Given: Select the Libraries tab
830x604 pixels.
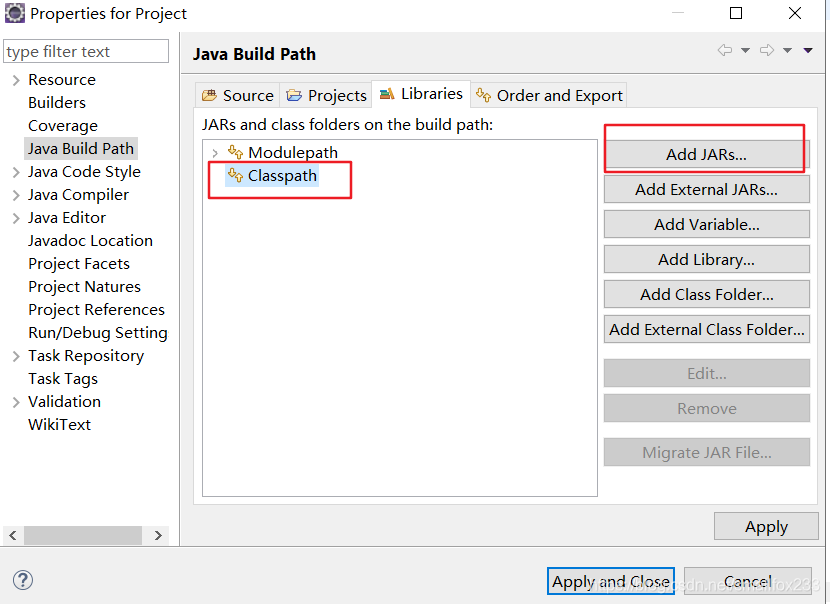Looking at the screenshot, I should tap(421, 94).
